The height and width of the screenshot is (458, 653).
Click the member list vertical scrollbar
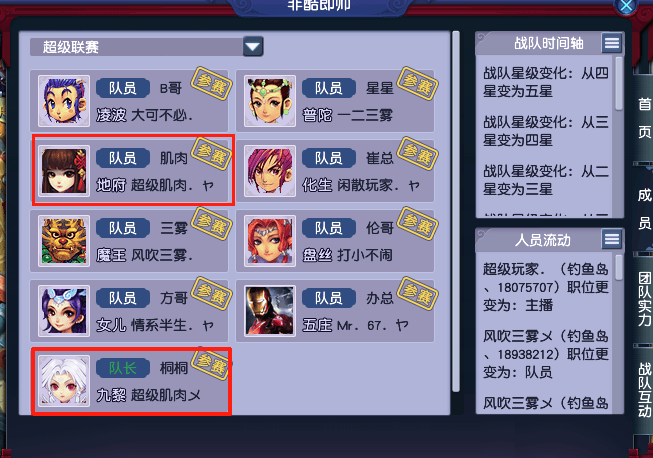point(456,212)
